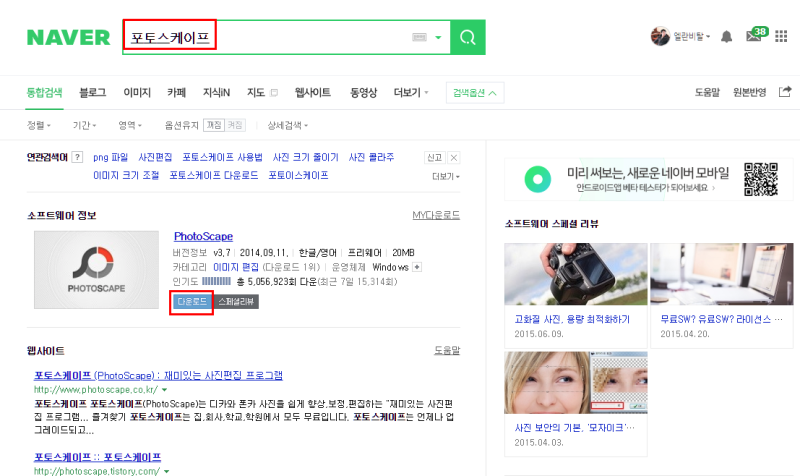Expand the search box autocomplete arrow
This screenshot has width=800, height=476.
tap(438, 37)
